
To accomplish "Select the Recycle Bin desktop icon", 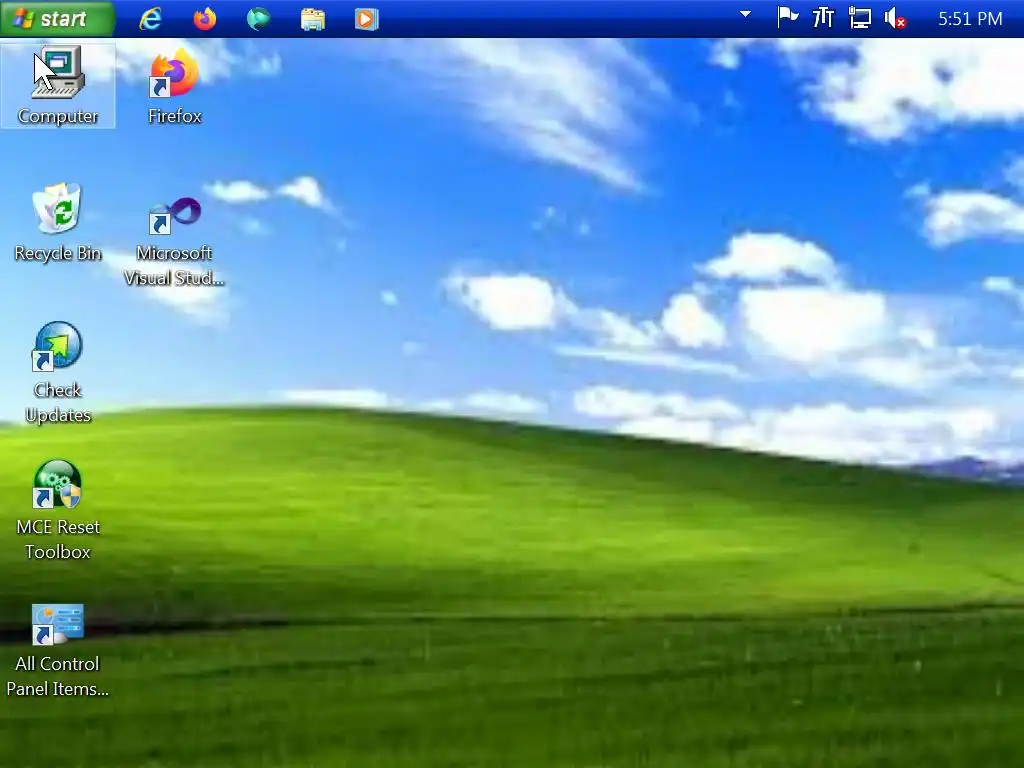I will click(x=58, y=223).
